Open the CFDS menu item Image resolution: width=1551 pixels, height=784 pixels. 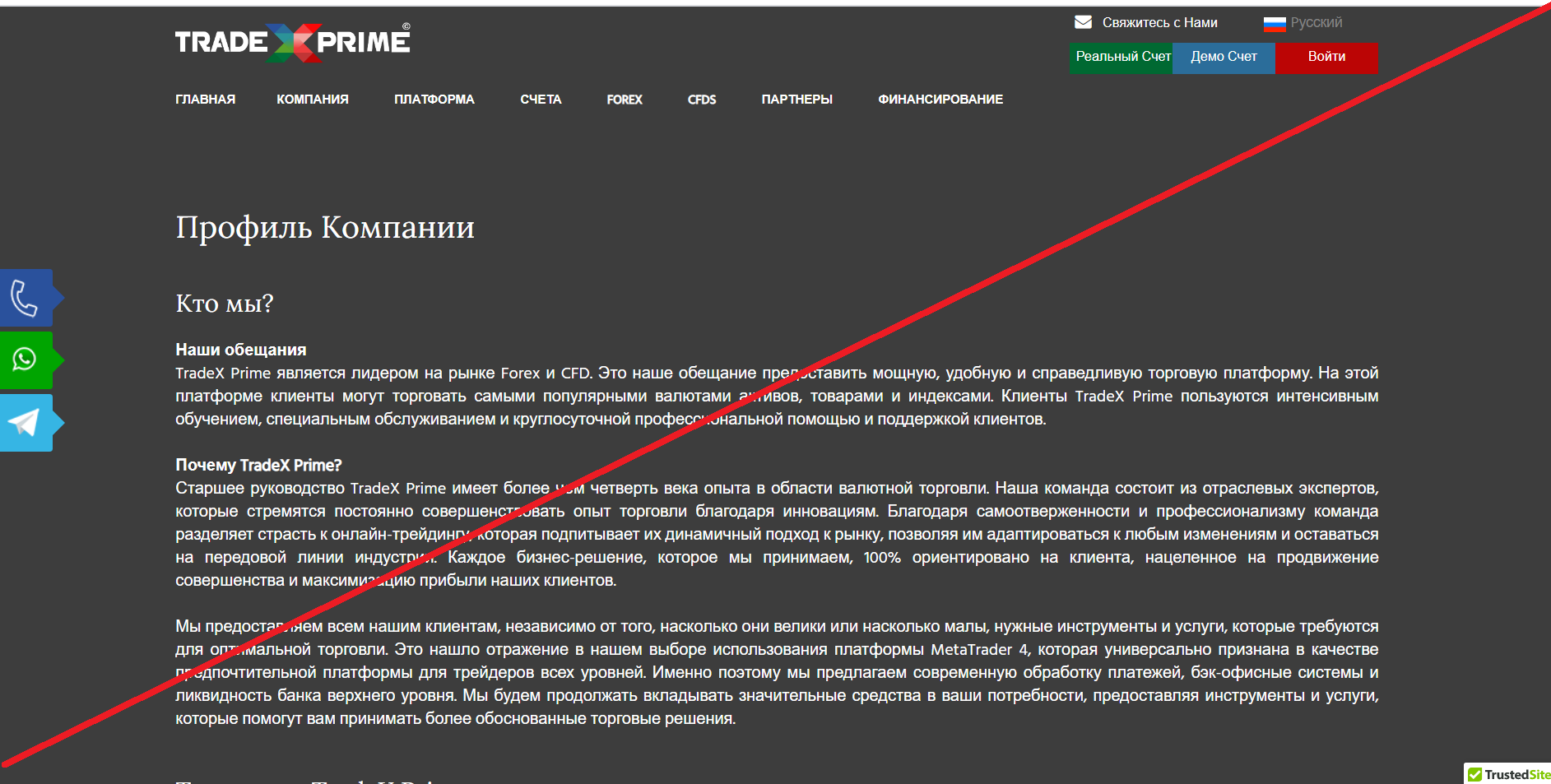point(702,100)
